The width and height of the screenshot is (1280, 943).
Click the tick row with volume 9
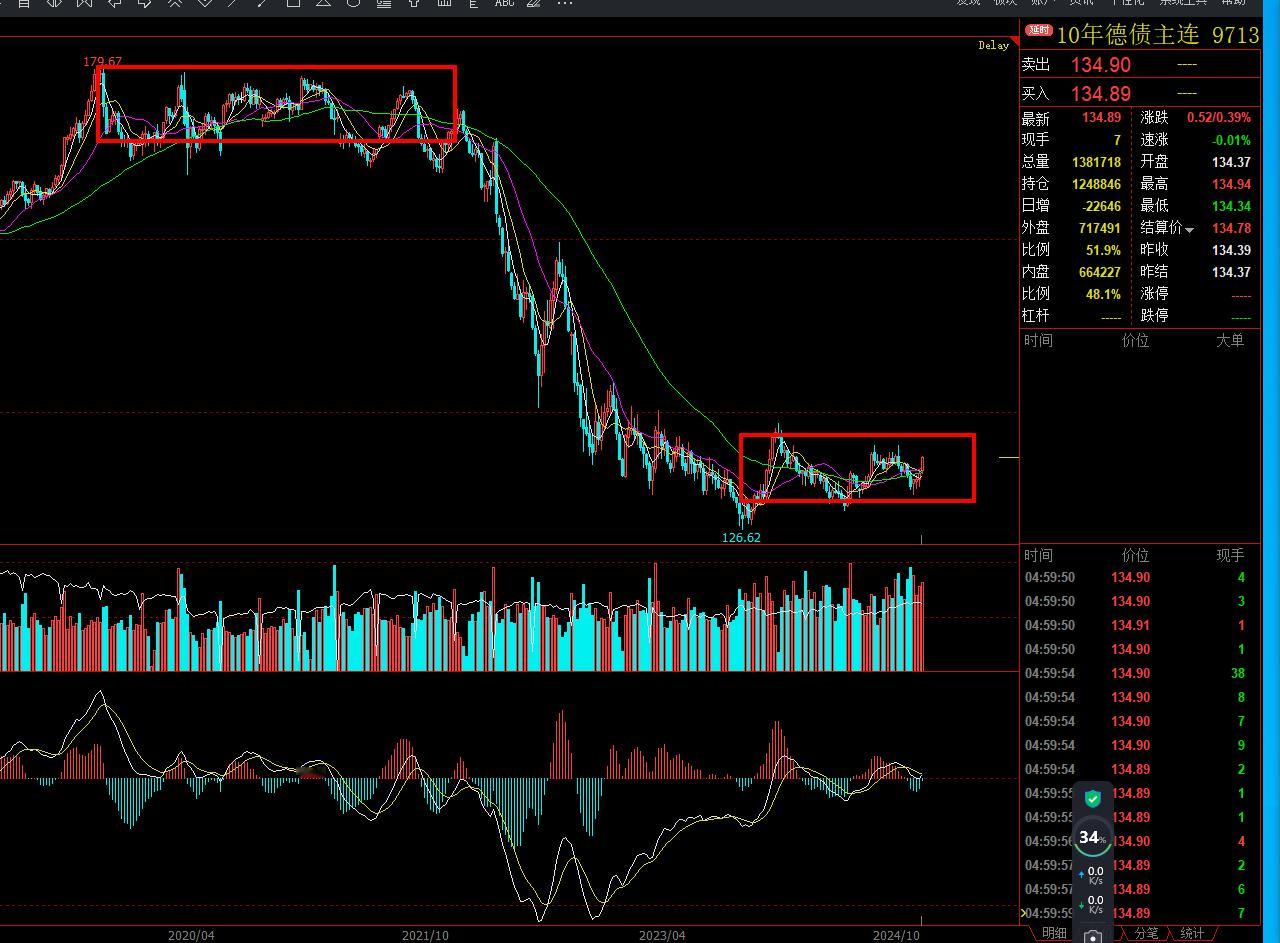1139,745
